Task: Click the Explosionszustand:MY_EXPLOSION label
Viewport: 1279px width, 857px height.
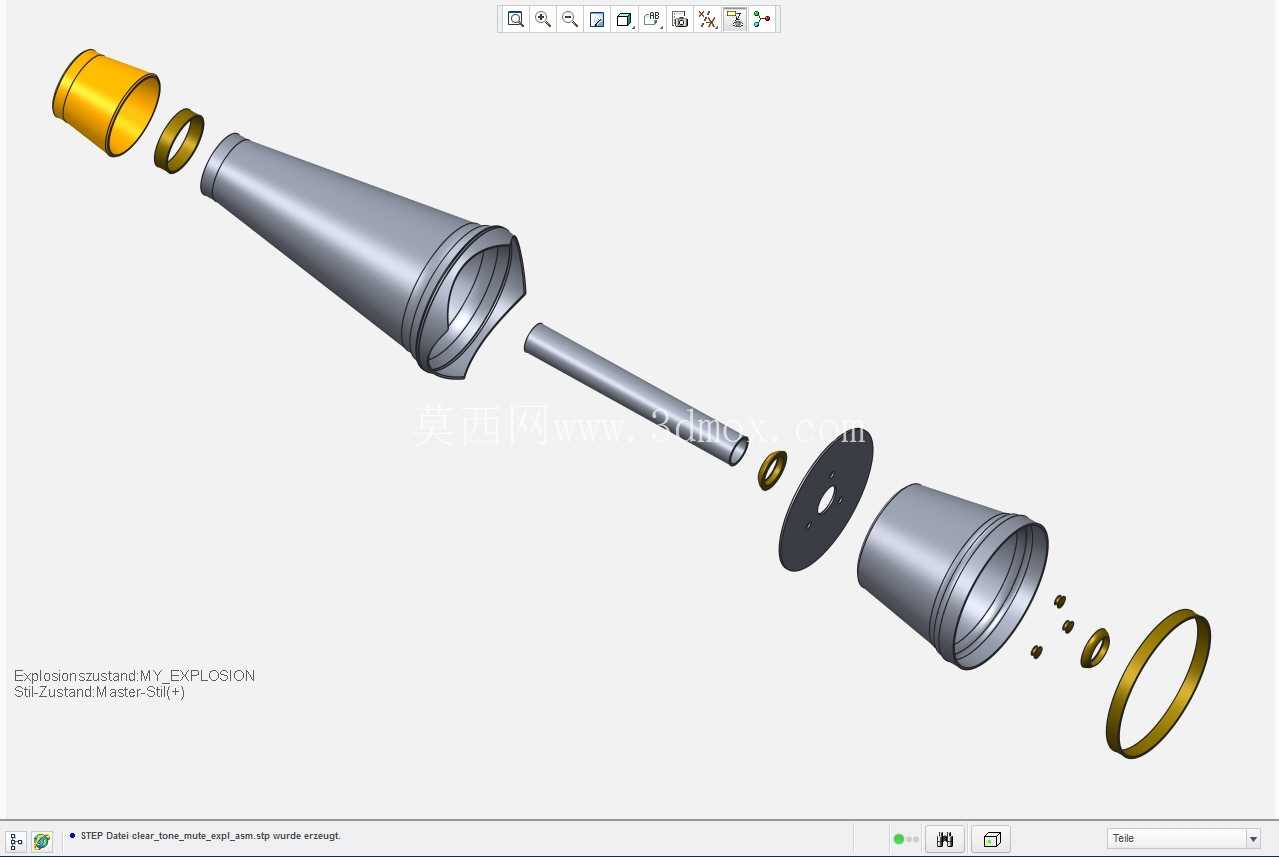Action: coord(134,676)
